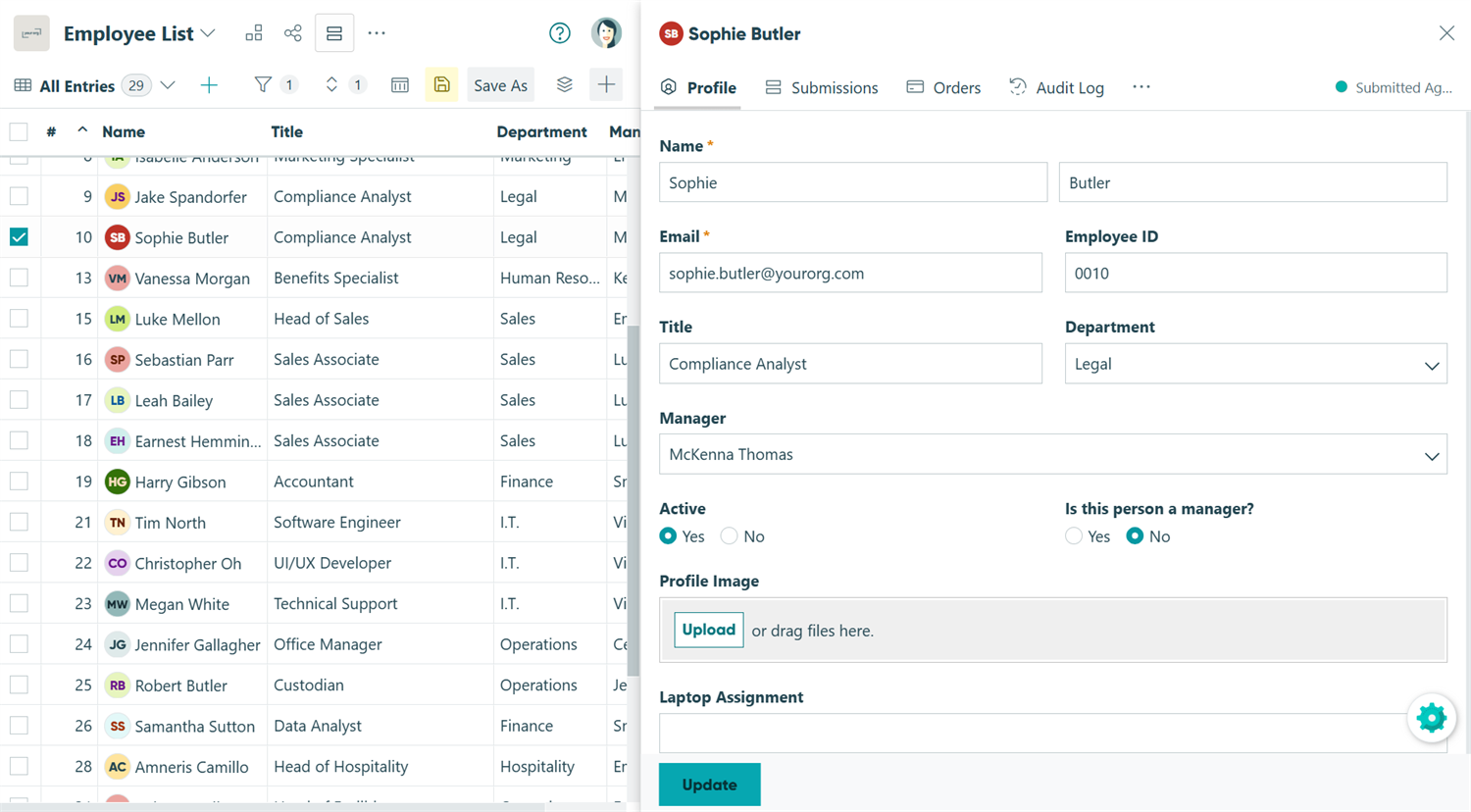Click the sort arrows icon

click(331, 85)
